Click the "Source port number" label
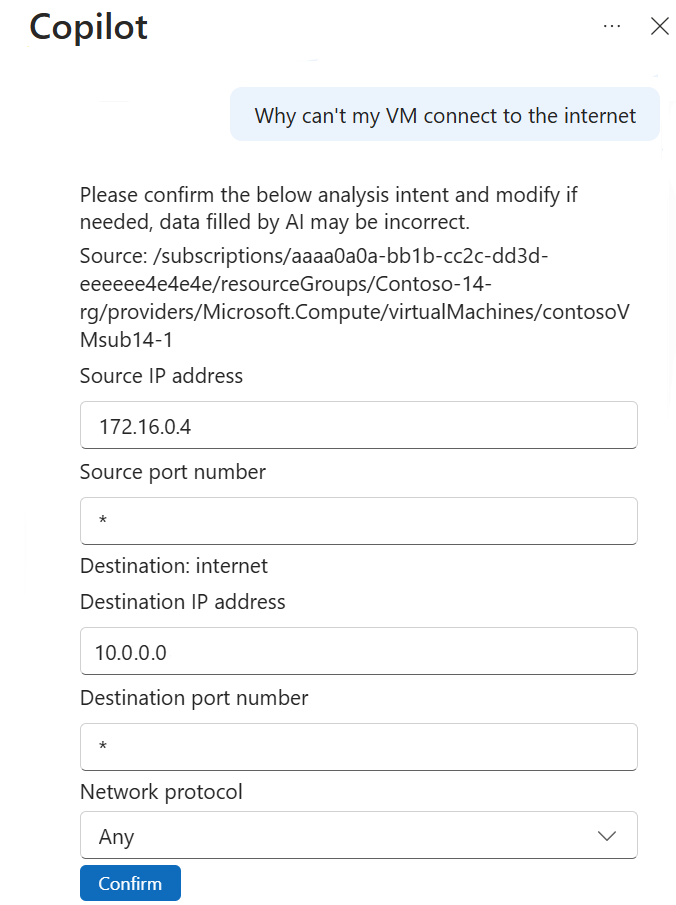Screen dimensions: 676x905 (173, 472)
